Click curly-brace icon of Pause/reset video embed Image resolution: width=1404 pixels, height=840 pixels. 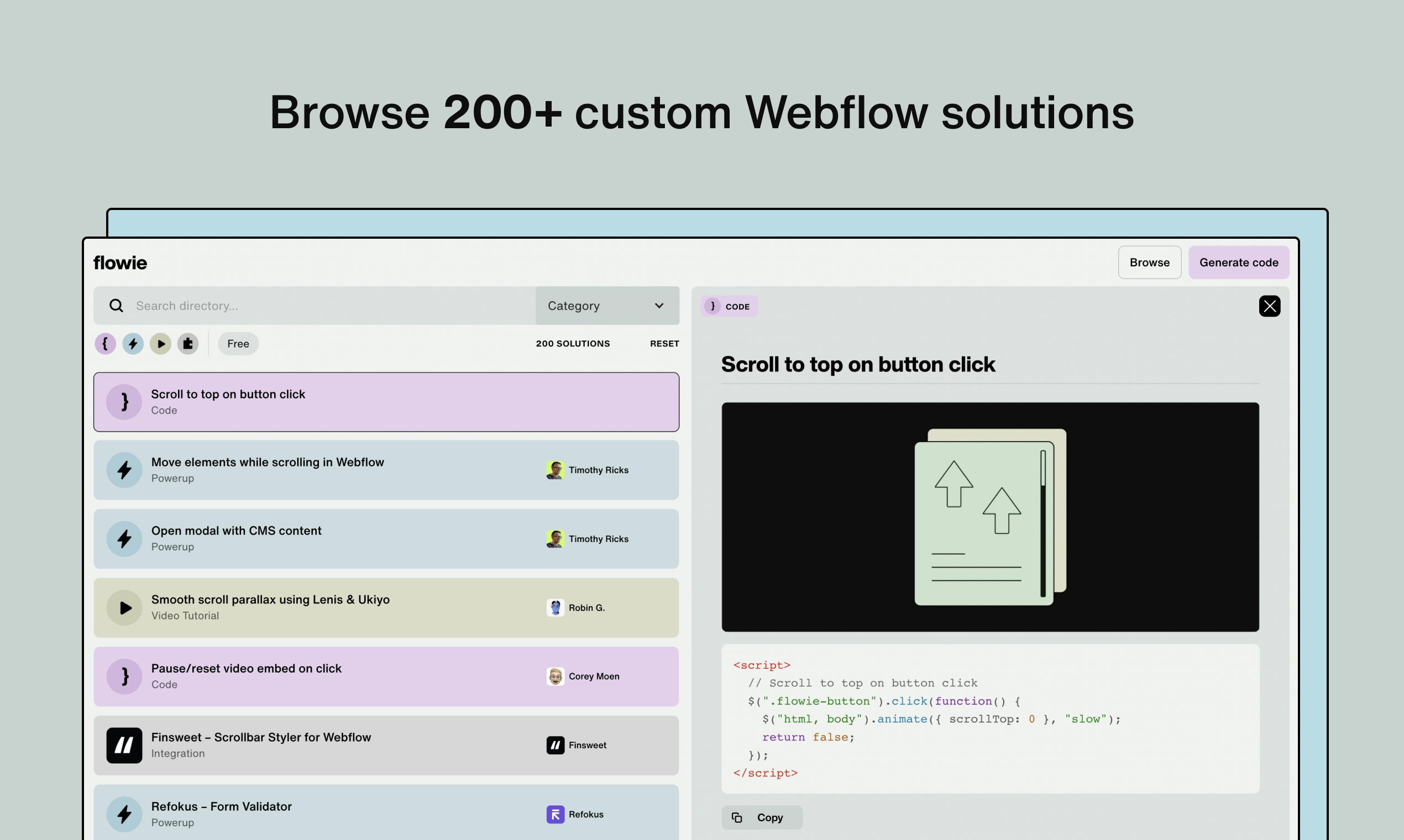click(x=124, y=676)
